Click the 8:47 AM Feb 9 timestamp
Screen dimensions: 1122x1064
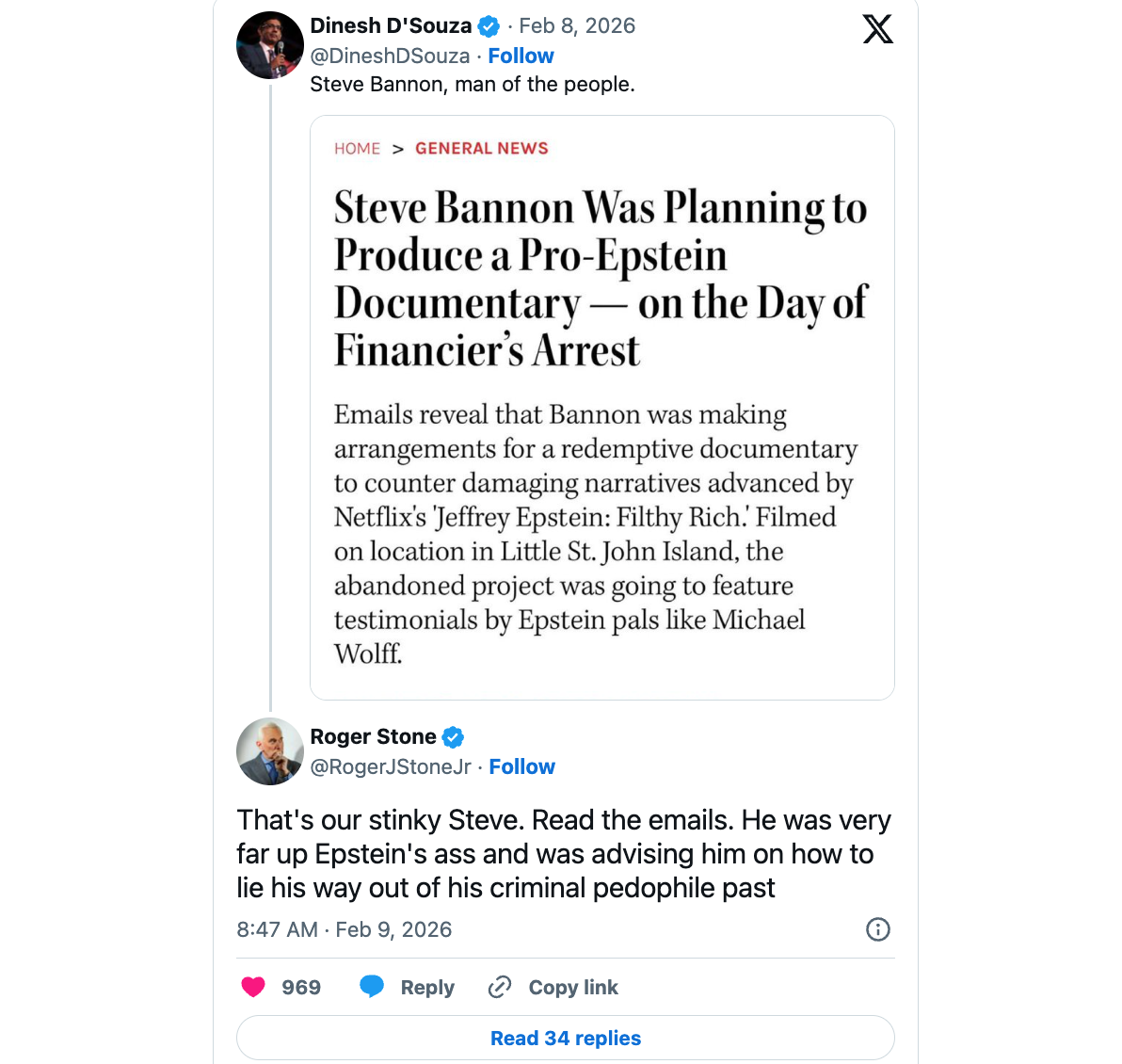coord(345,929)
